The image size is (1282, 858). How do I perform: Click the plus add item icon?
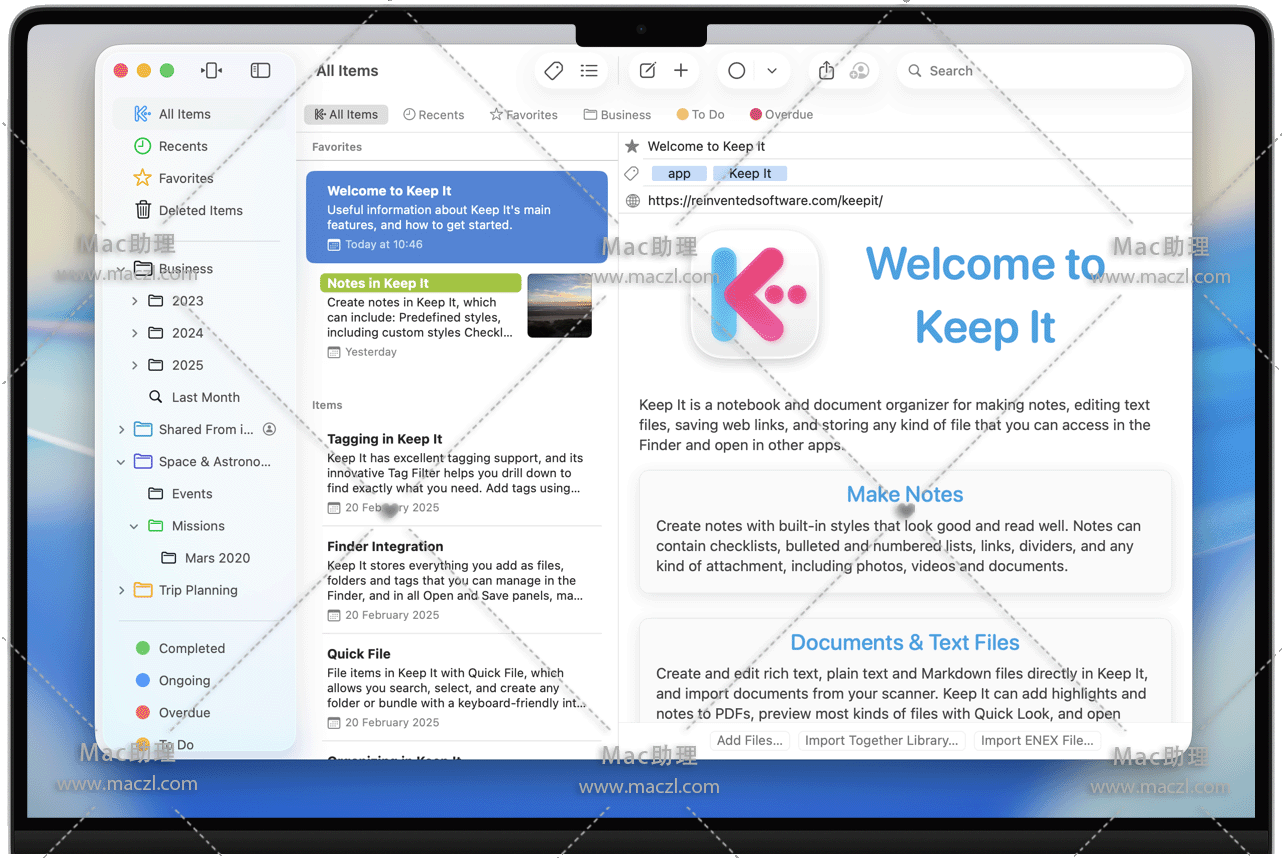point(681,71)
